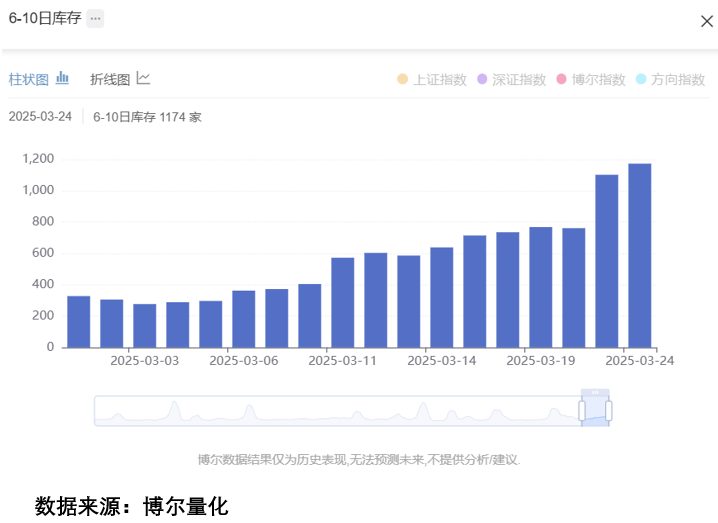718x523 pixels.
Task: Click the orange 上证指数 legend dot
Action: click(403, 79)
